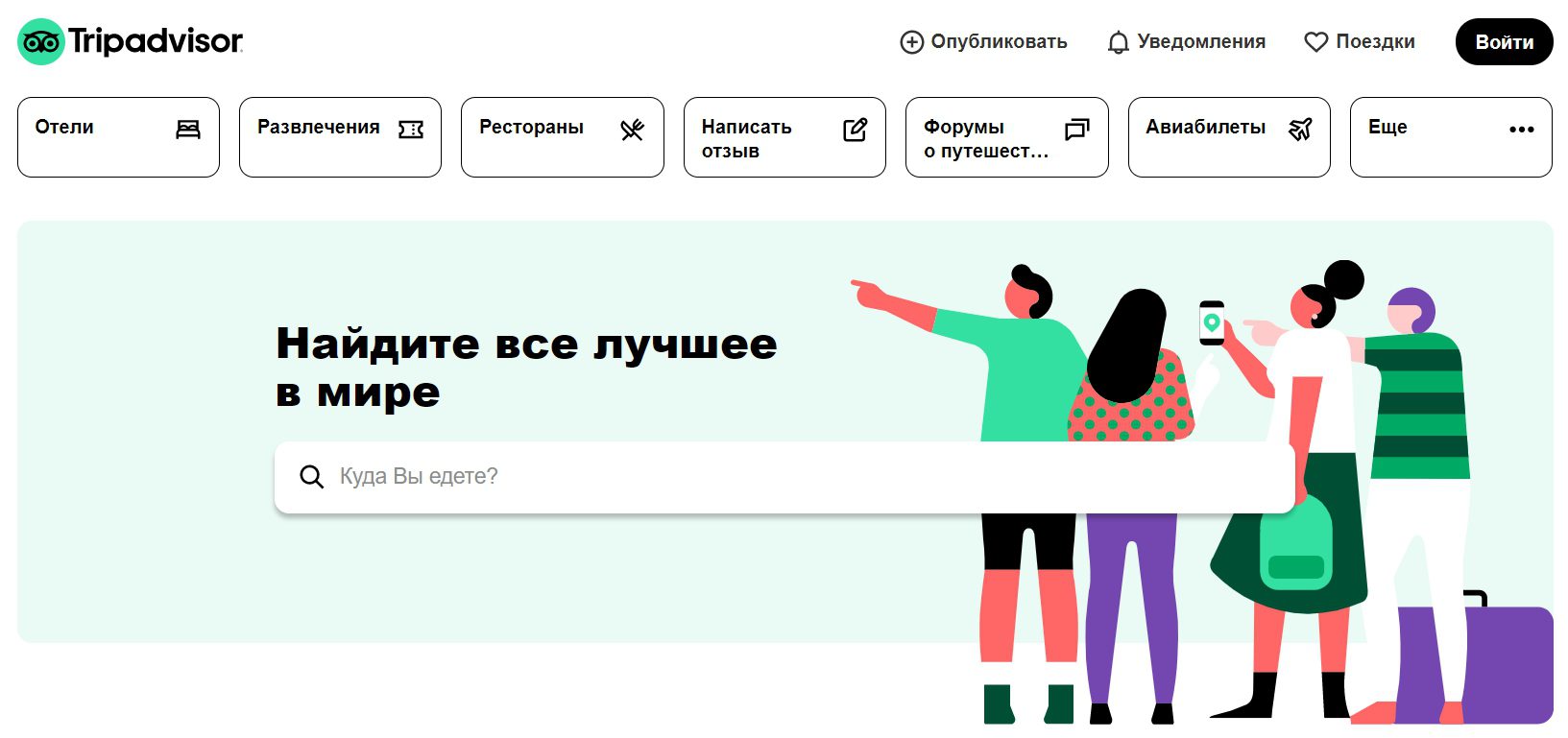Focus the Куда Вы едете? search field
The width and height of the screenshot is (1568, 738).
(x=784, y=477)
